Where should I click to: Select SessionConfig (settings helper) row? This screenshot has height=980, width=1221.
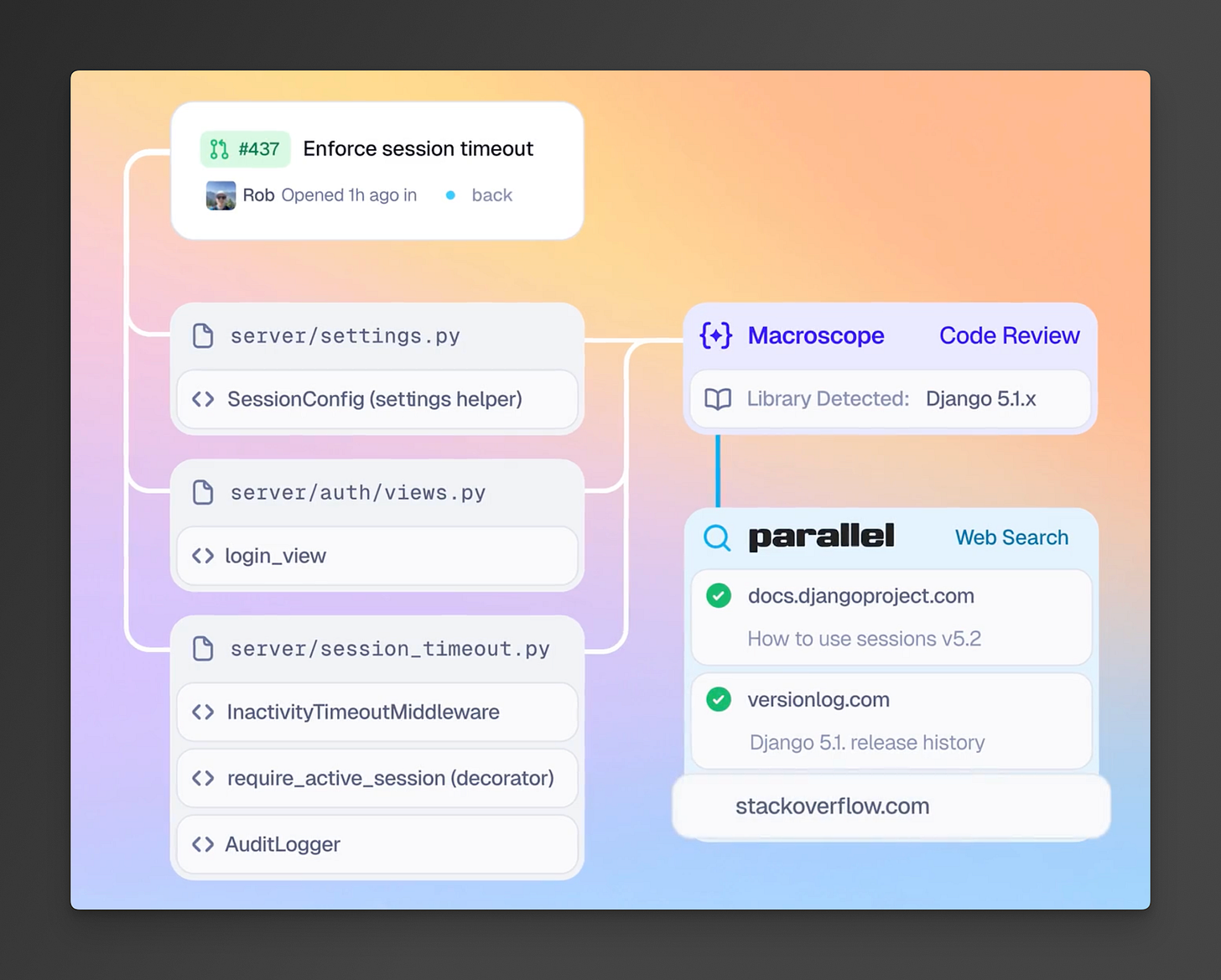[x=377, y=399]
